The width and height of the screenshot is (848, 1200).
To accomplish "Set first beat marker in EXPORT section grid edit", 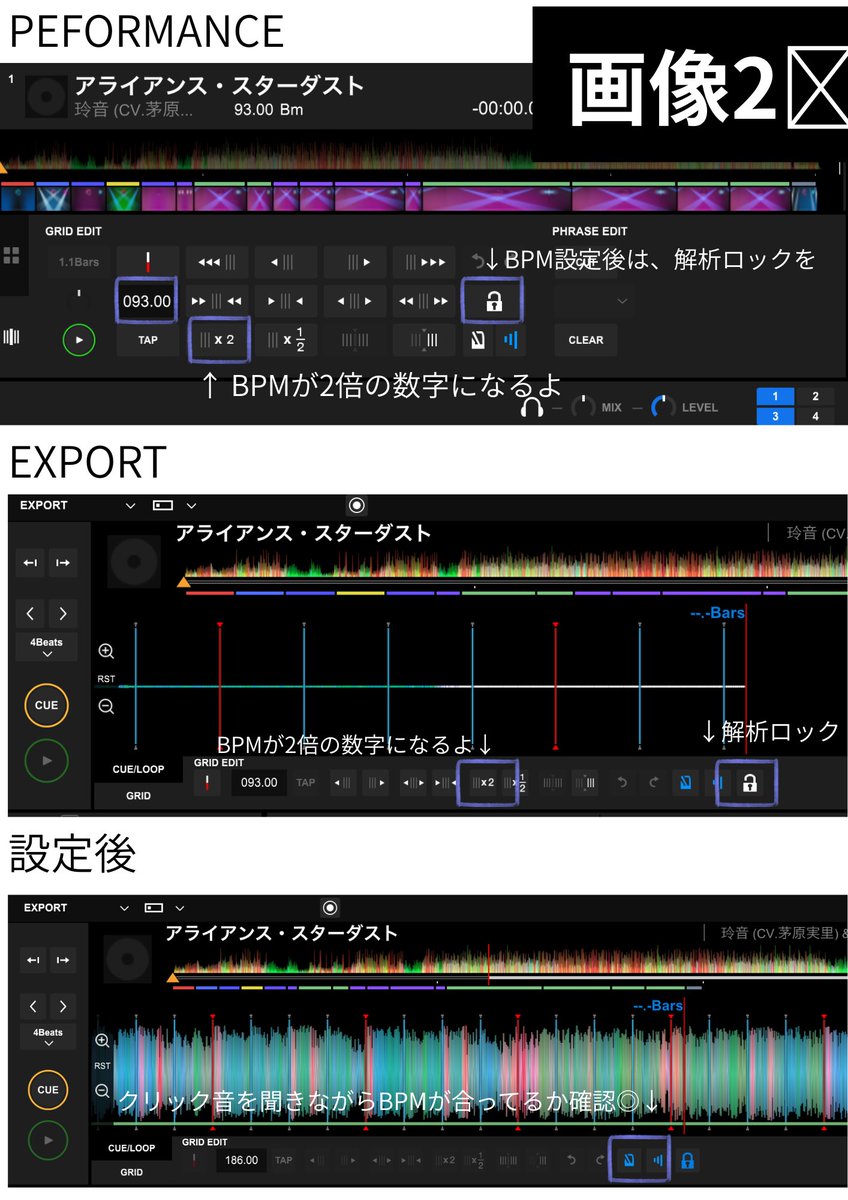I will point(208,782).
